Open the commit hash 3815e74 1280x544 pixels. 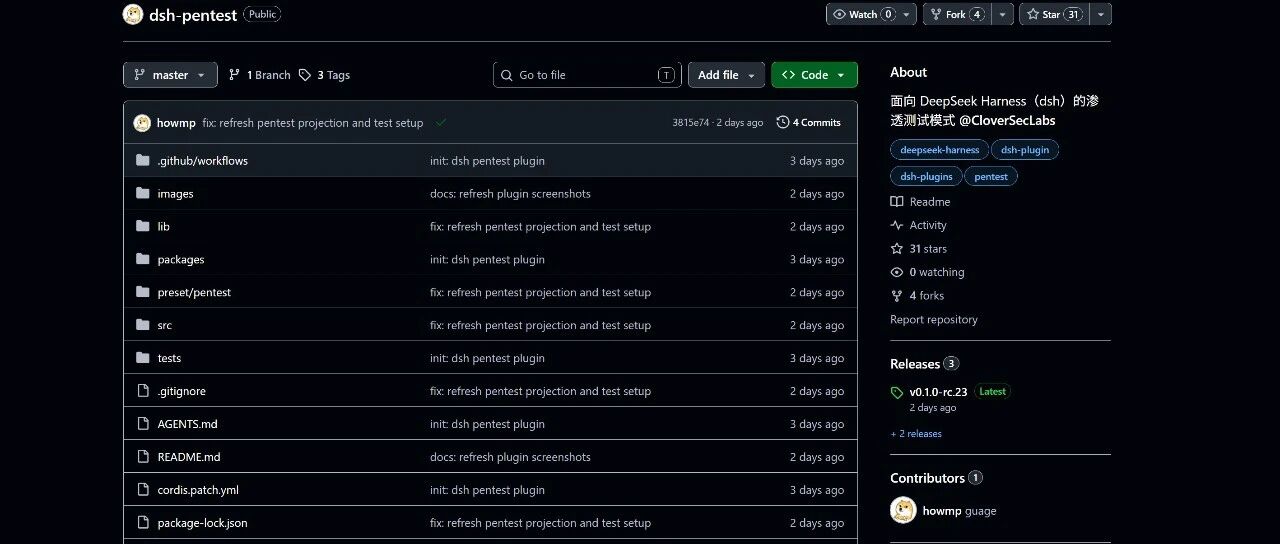[690, 123]
